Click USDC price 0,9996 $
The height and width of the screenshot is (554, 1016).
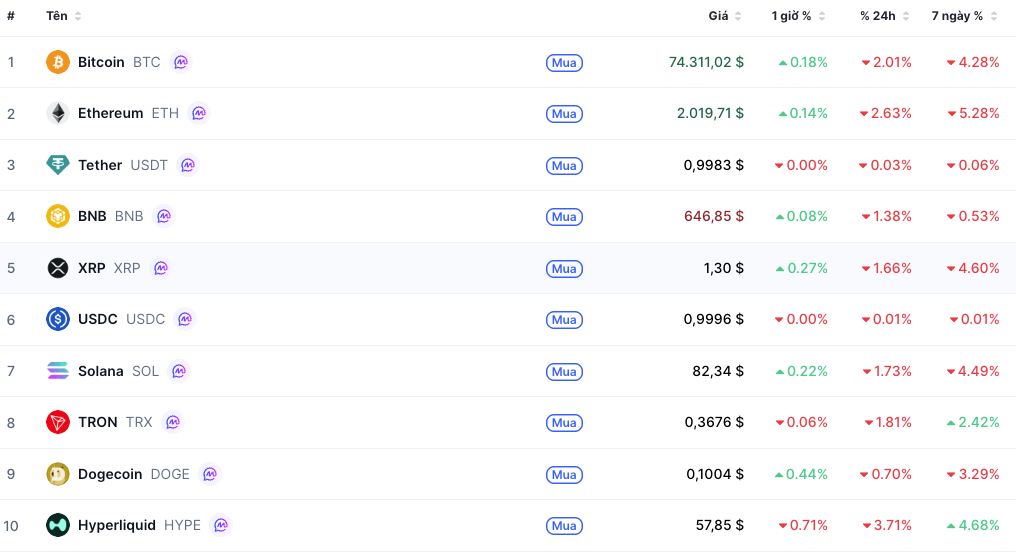[713, 319]
